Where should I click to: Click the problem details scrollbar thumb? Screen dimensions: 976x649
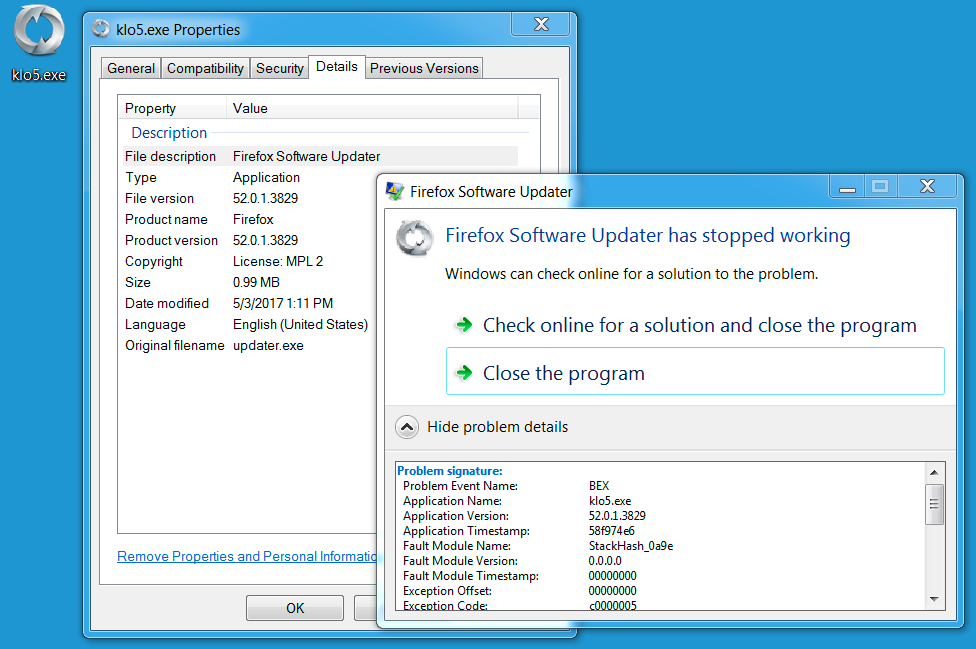pyautogui.click(x=934, y=504)
